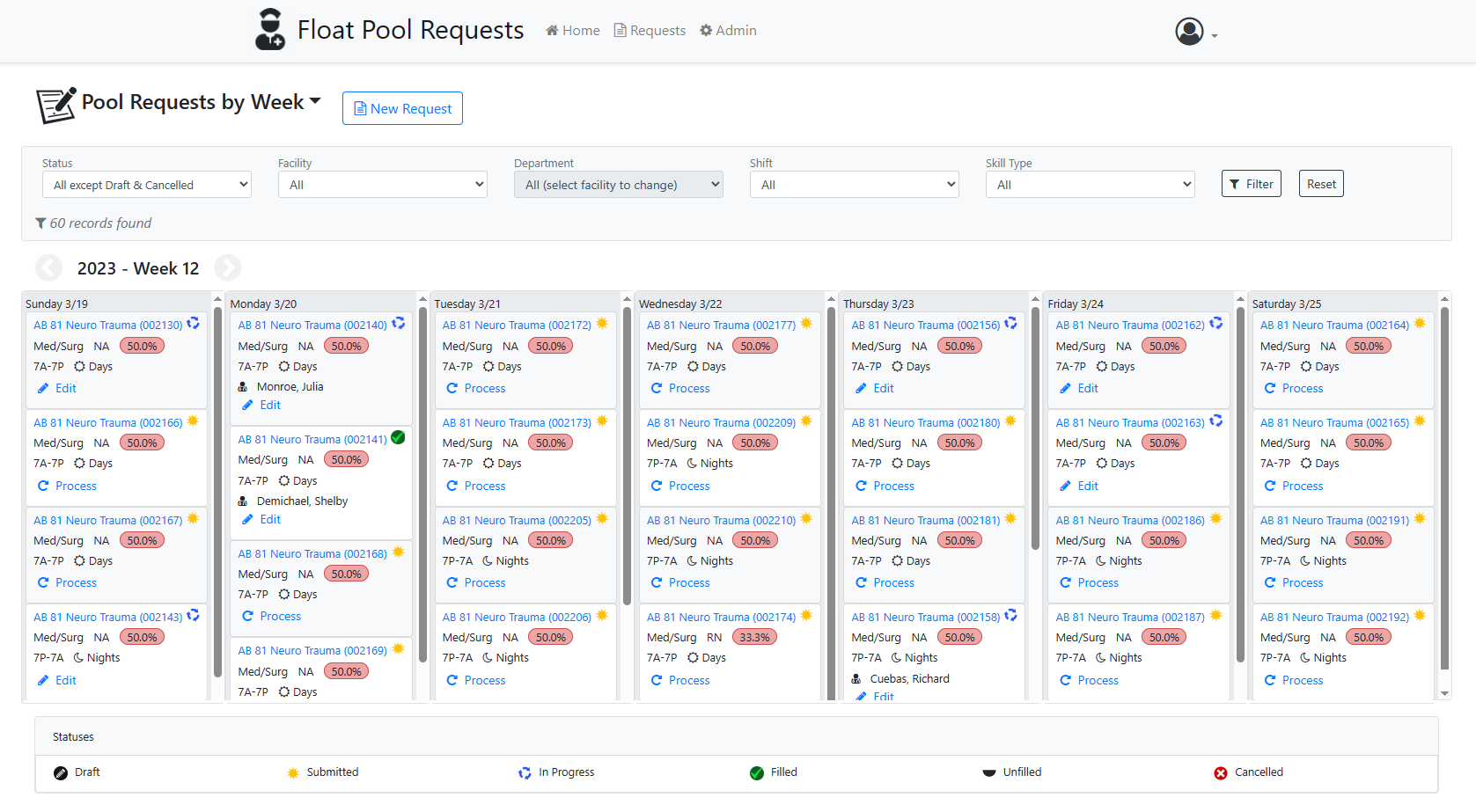Click scroll-down arrow of Saturday column
This screenshot has width=1476, height=812.
pyautogui.click(x=1444, y=693)
